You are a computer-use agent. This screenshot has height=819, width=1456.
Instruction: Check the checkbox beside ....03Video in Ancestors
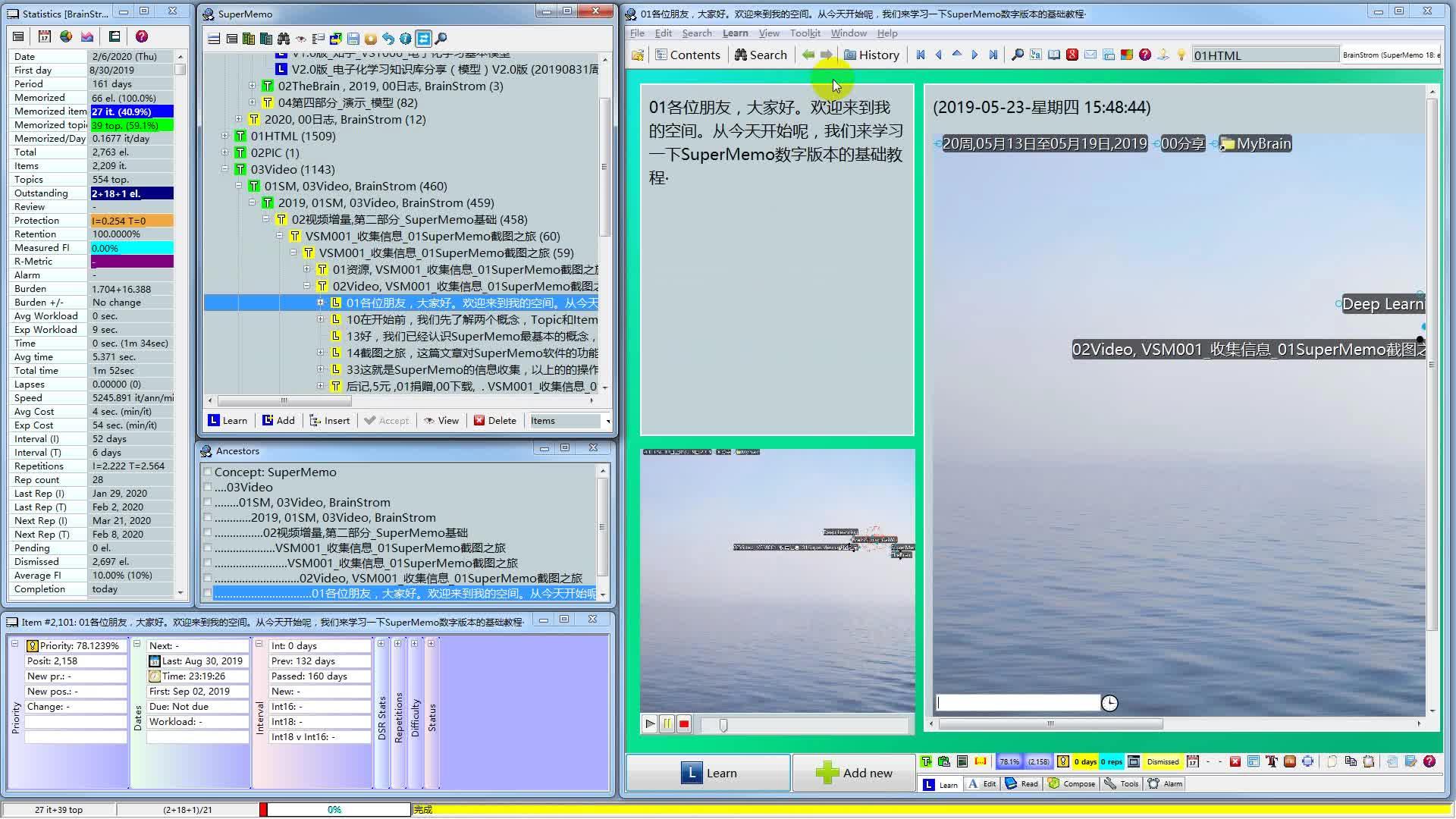pyautogui.click(x=207, y=487)
